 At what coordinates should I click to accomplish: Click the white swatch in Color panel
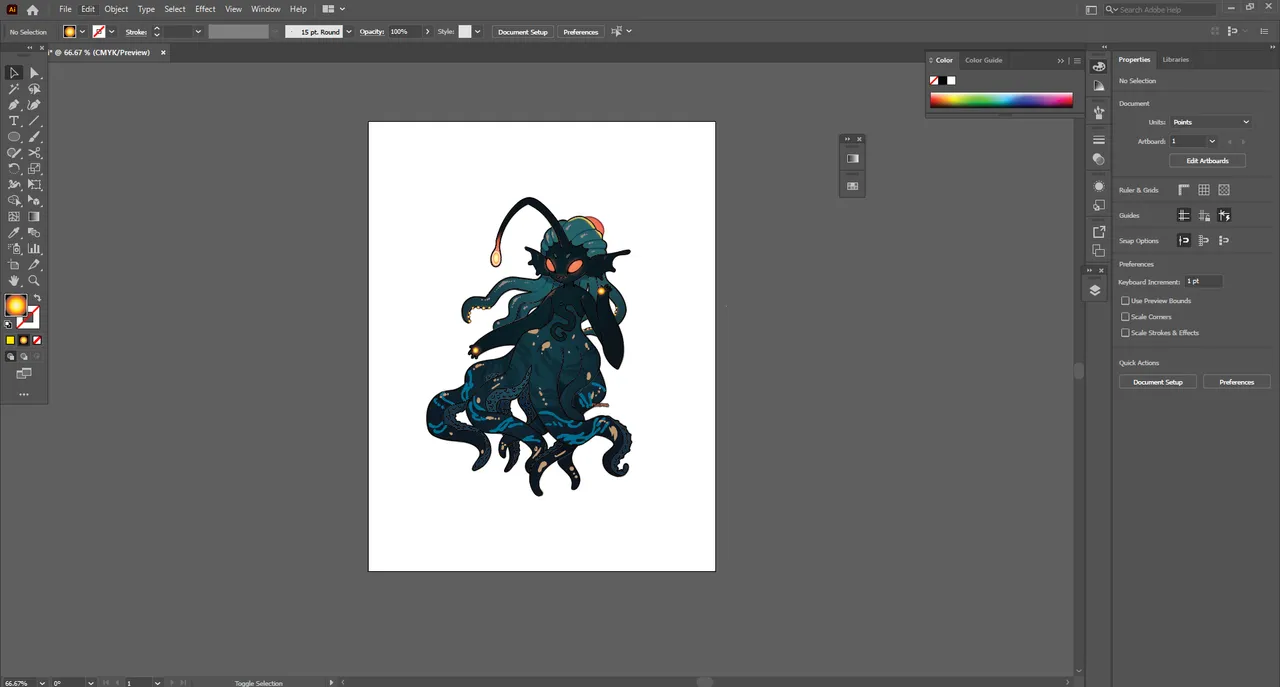click(x=951, y=81)
